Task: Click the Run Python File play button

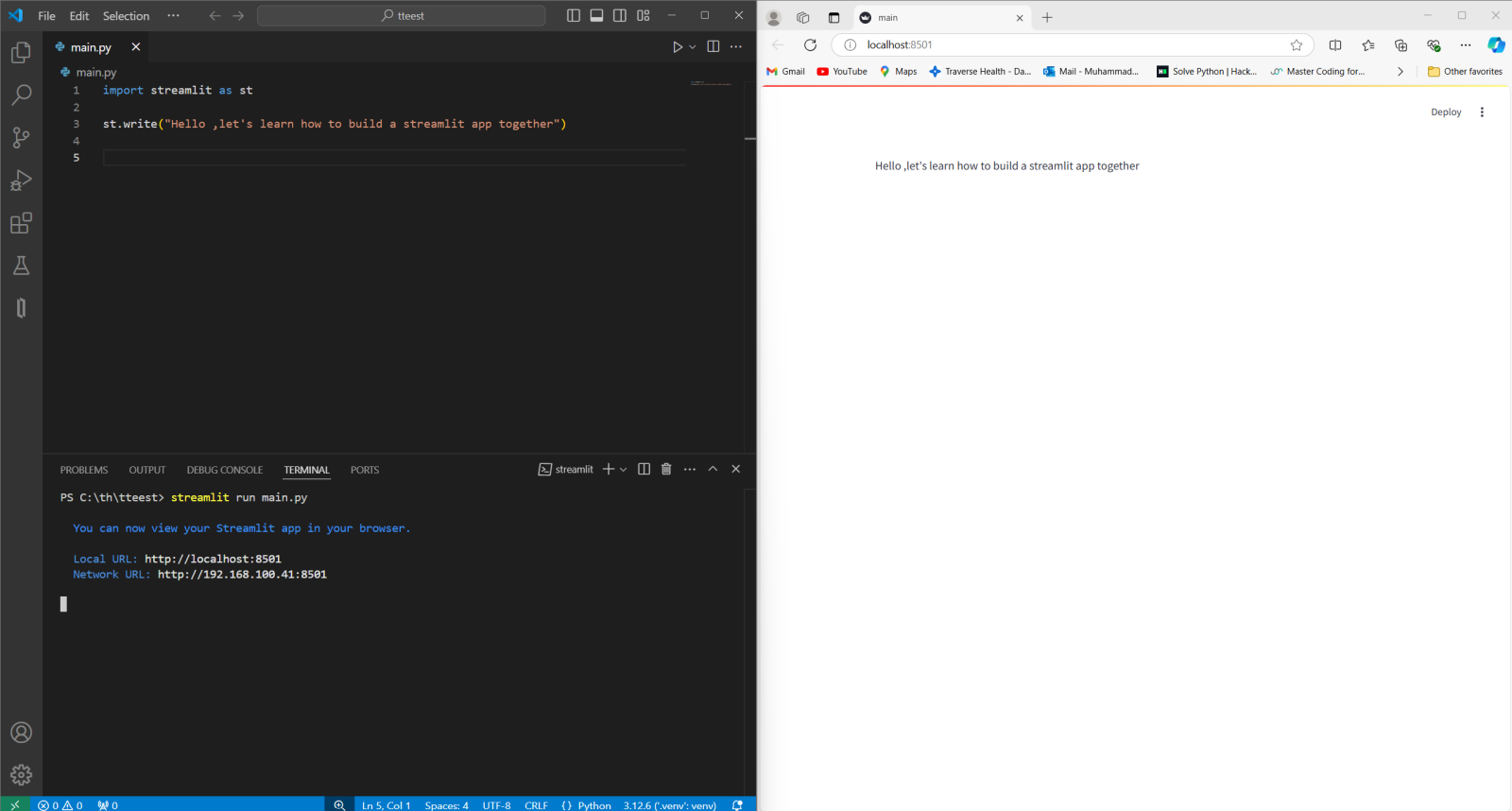Action: 678,47
